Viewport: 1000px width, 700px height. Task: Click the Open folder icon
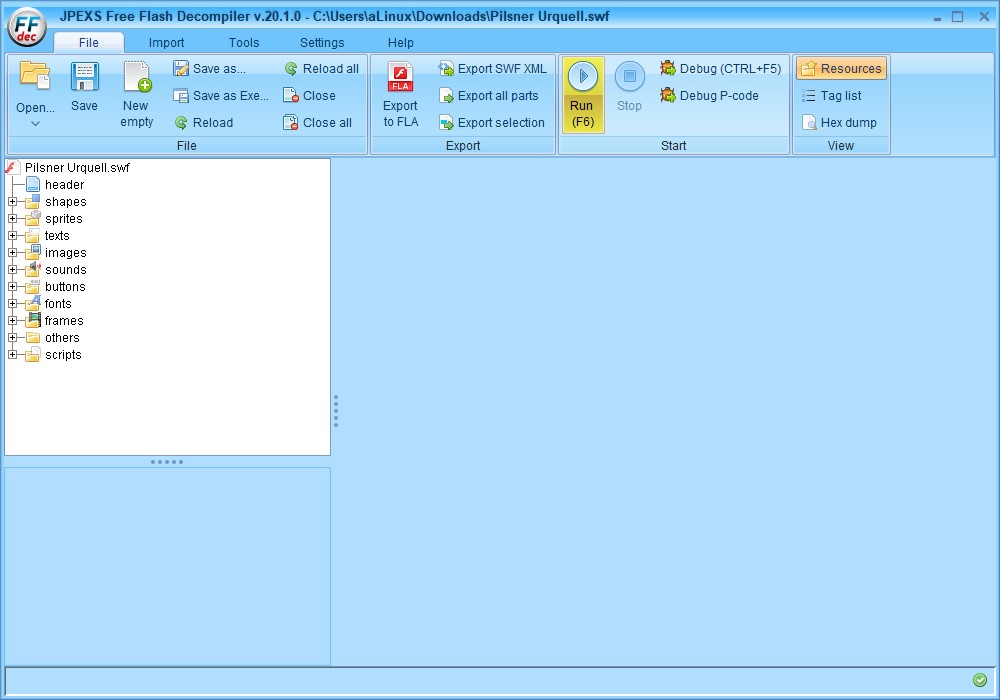[x=34, y=75]
